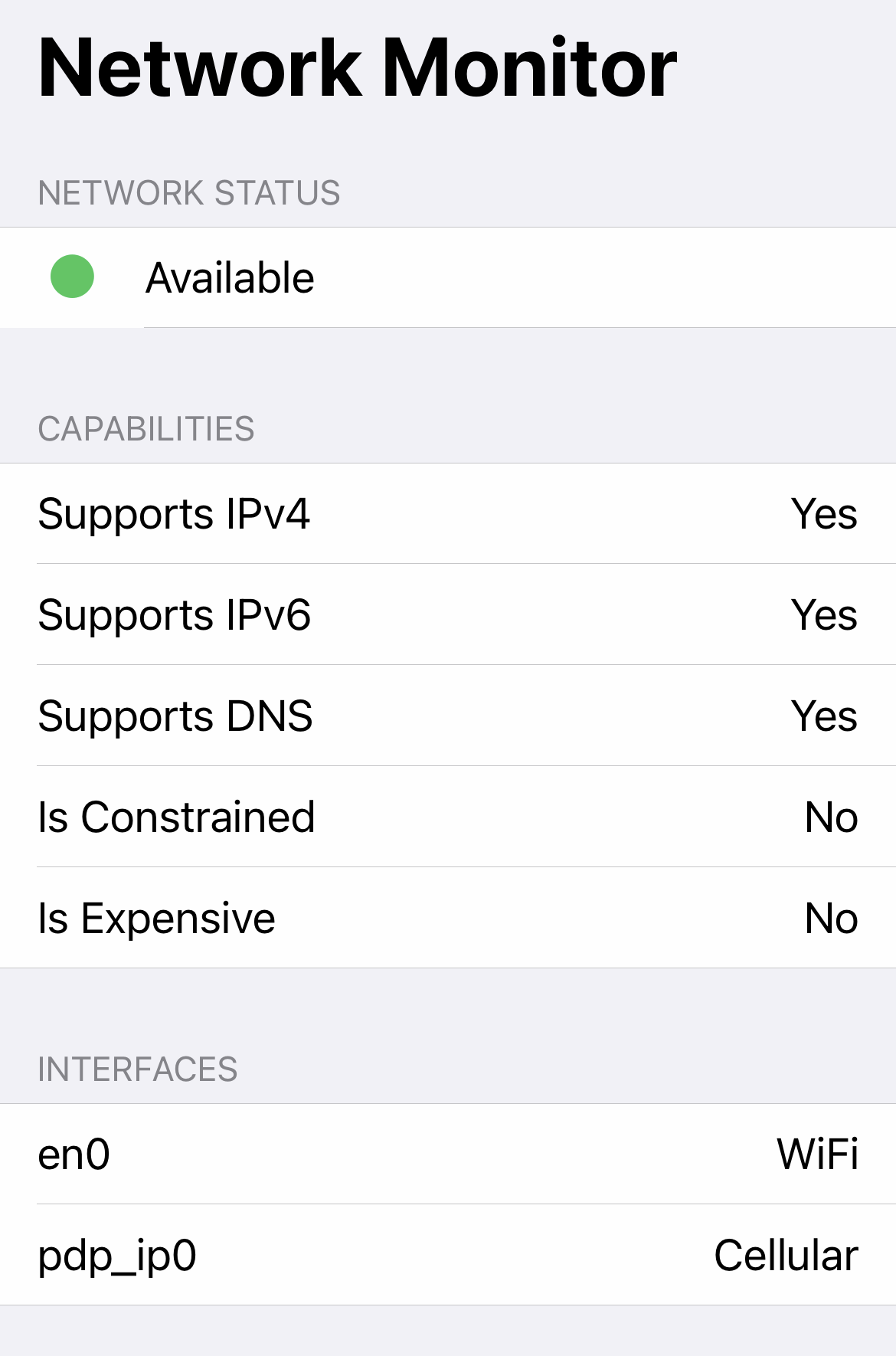Click the NETWORK STATUS section header
Screen dimensions: 896x1356
click(189, 194)
